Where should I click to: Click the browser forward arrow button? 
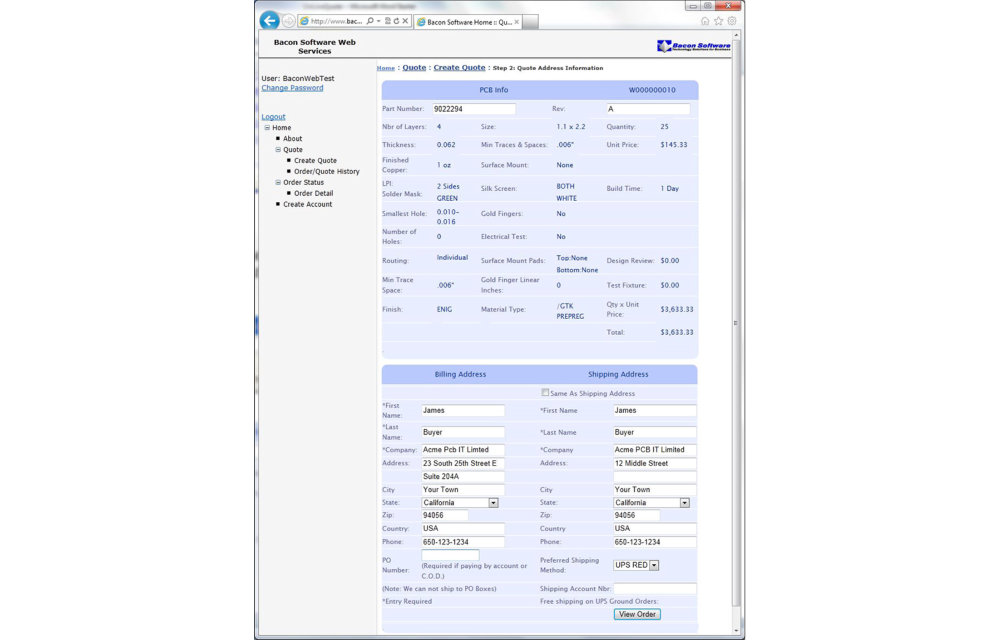288,21
